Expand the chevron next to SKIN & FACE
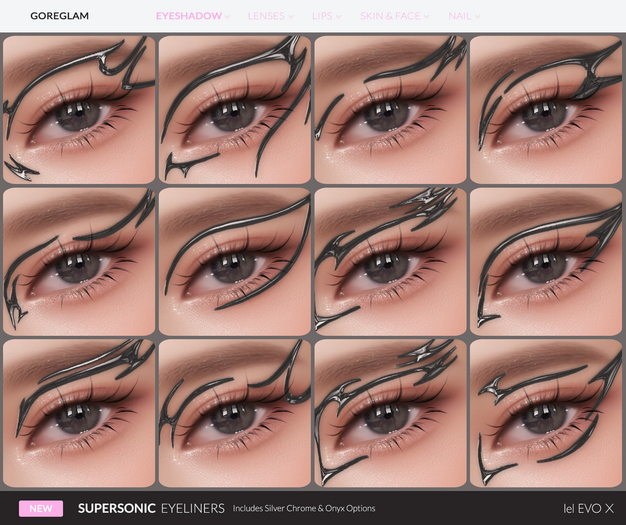626x525 pixels. click(x=426, y=17)
